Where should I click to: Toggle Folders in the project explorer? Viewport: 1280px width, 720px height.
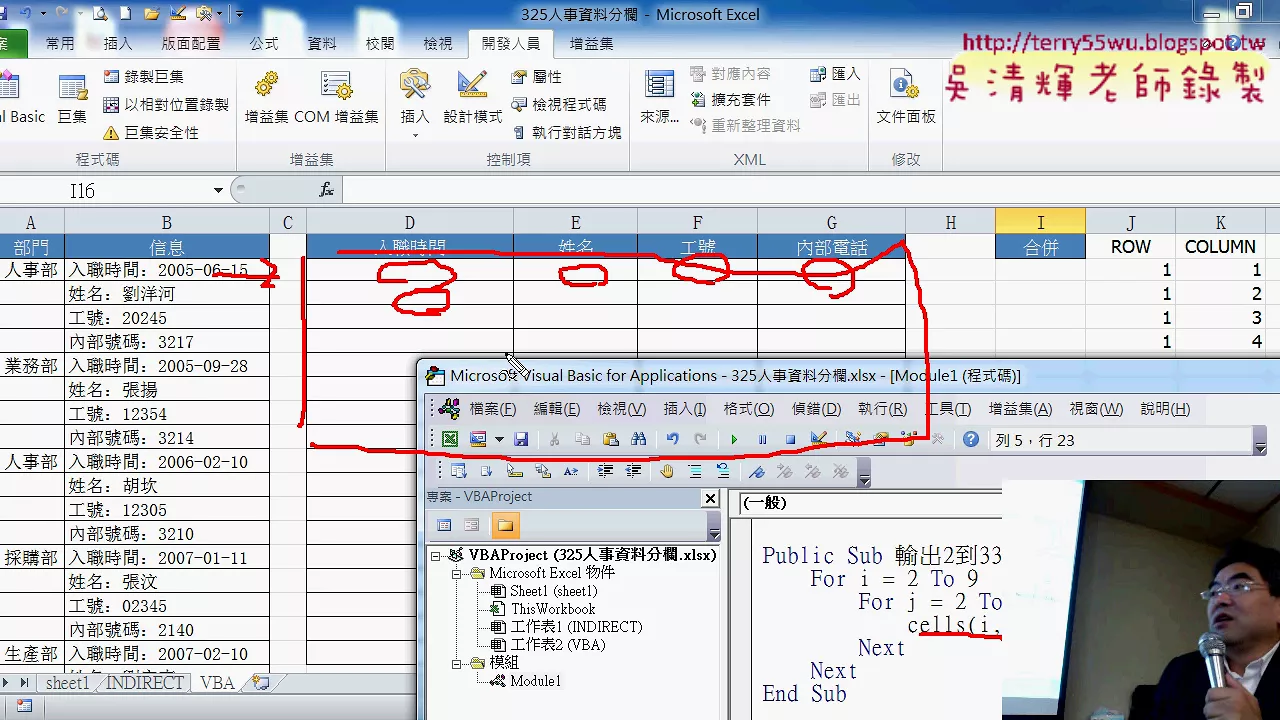point(505,525)
